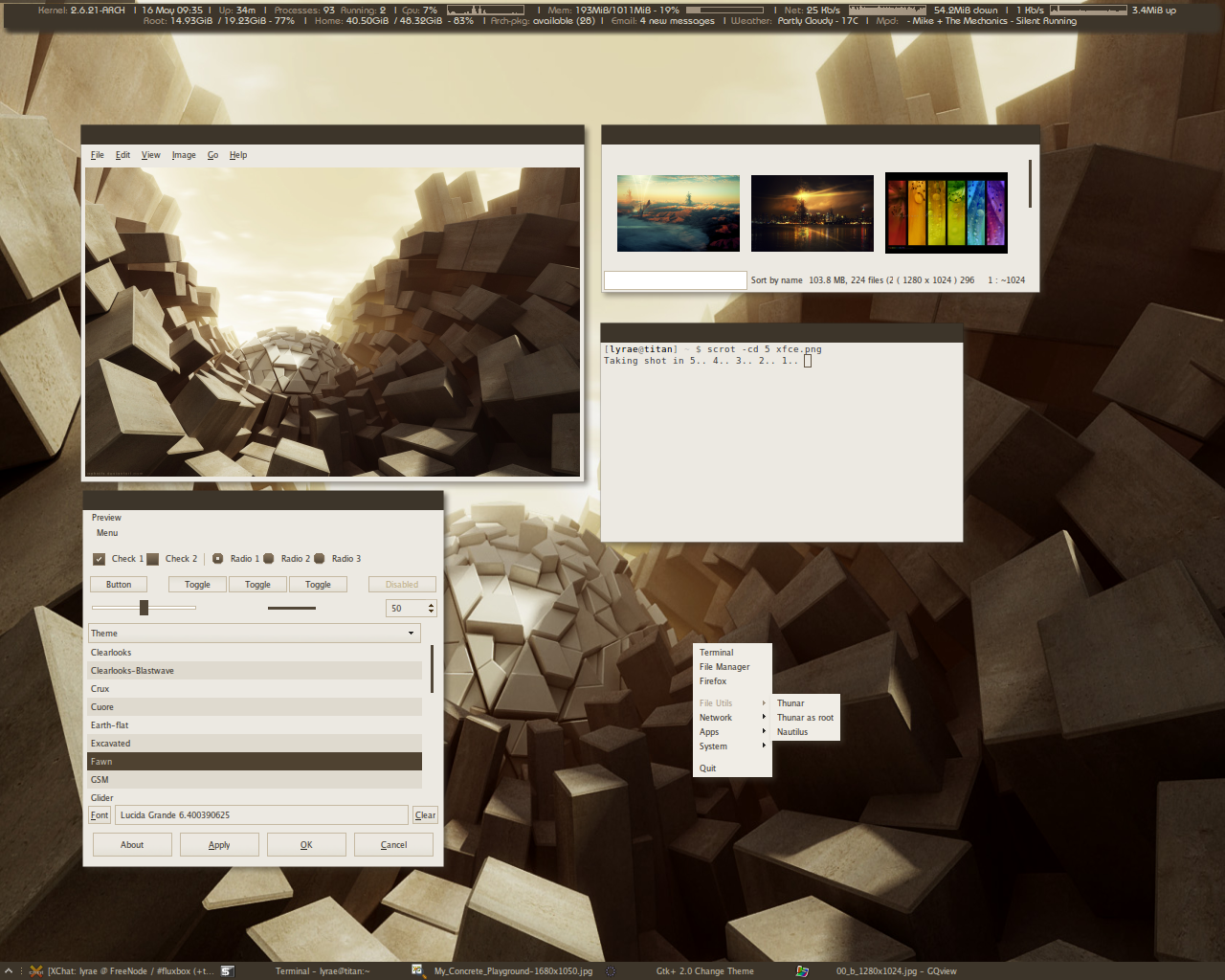This screenshot has height=980, width=1225.
Task: Choose Thunar as root from the submenu
Action: pos(805,718)
